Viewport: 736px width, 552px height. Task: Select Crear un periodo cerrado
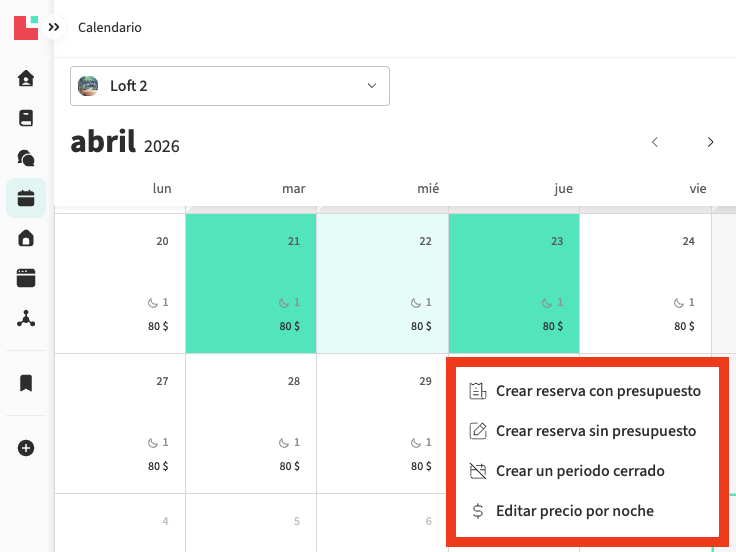point(580,471)
